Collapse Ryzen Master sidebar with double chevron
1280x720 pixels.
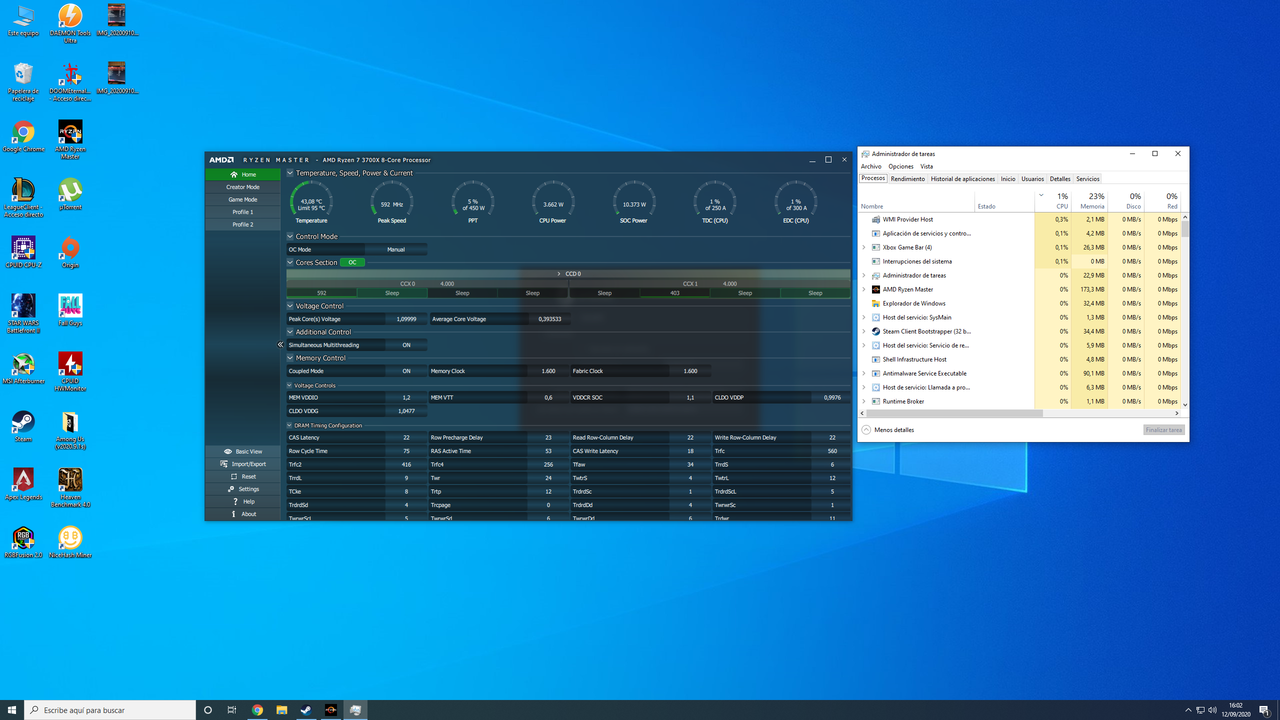tap(281, 345)
